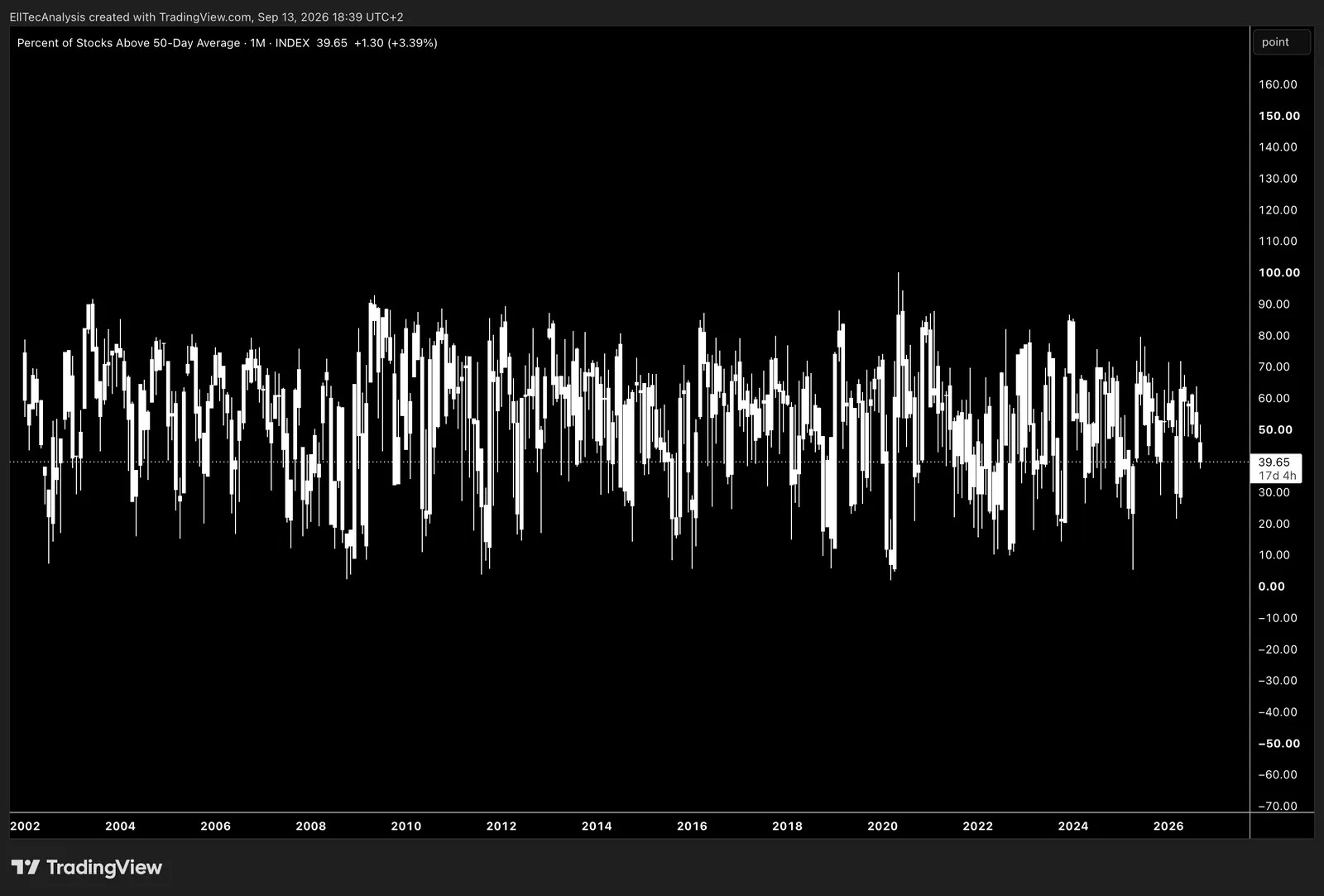The width and height of the screenshot is (1324, 896).
Task: Click the TradingView logo icon
Action: point(26,867)
